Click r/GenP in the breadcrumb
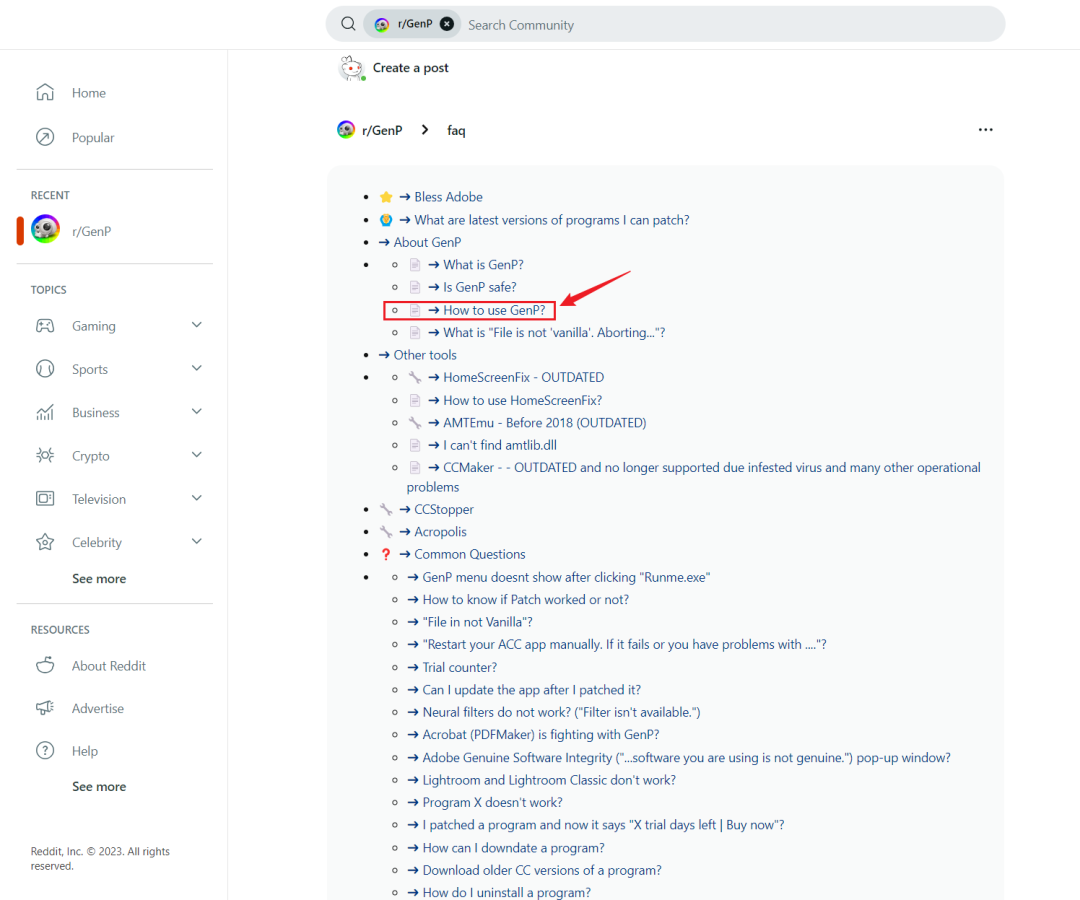Image resolution: width=1080 pixels, height=900 pixels. (x=381, y=130)
